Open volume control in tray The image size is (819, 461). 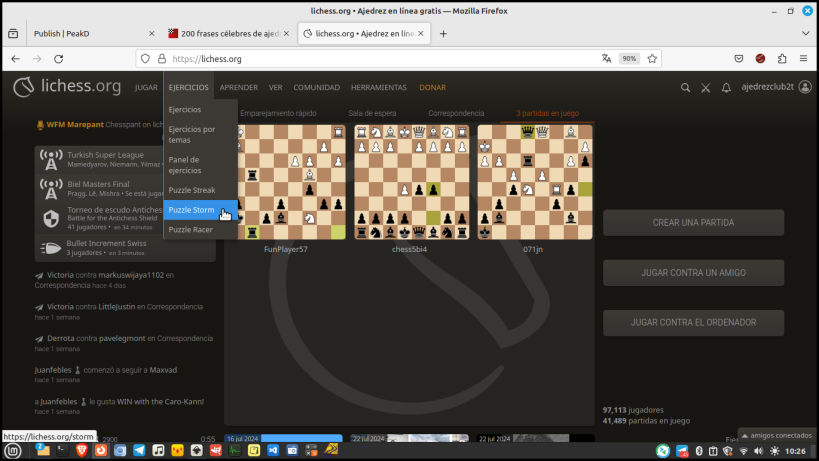point(758,451)
